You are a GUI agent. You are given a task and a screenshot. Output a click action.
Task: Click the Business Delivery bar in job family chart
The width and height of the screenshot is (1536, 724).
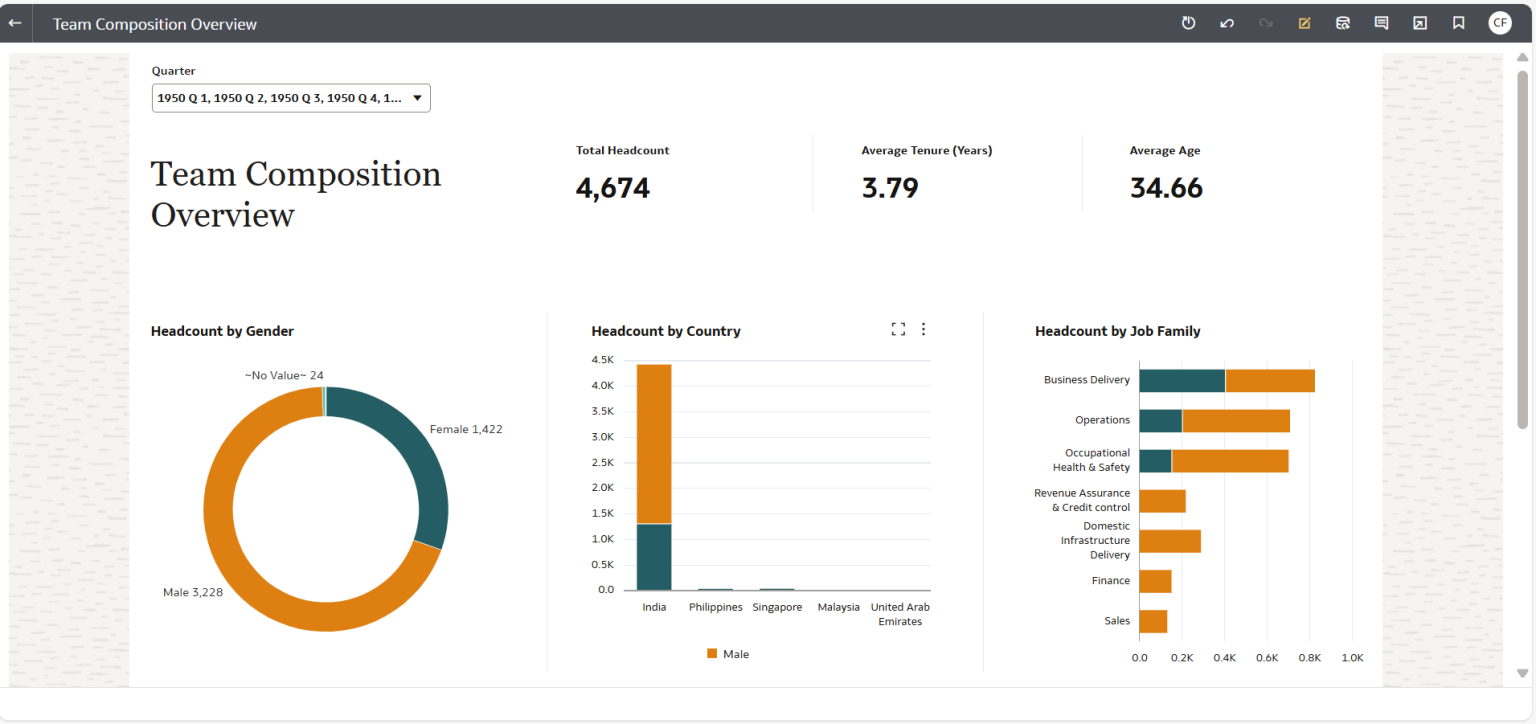1230,380
